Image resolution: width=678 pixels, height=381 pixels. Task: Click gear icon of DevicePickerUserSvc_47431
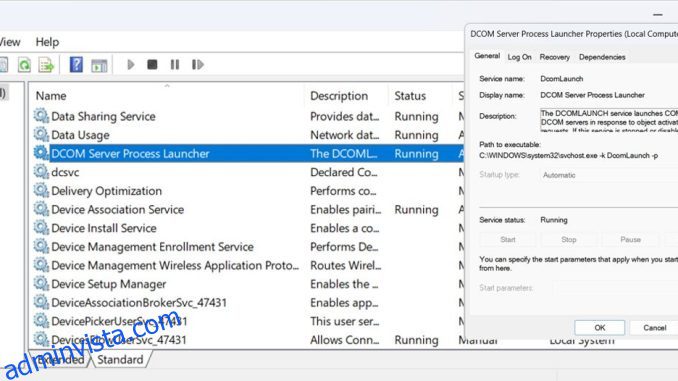[41, 320]
